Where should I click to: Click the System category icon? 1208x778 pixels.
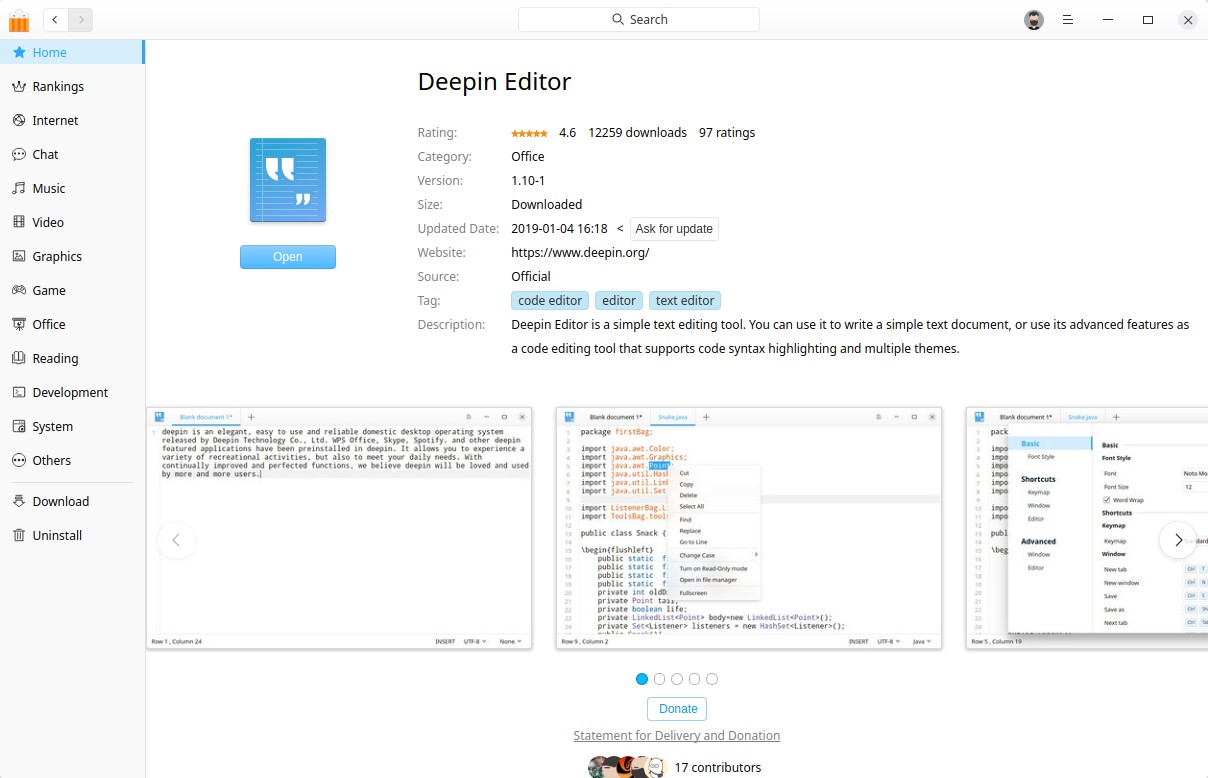19,426
